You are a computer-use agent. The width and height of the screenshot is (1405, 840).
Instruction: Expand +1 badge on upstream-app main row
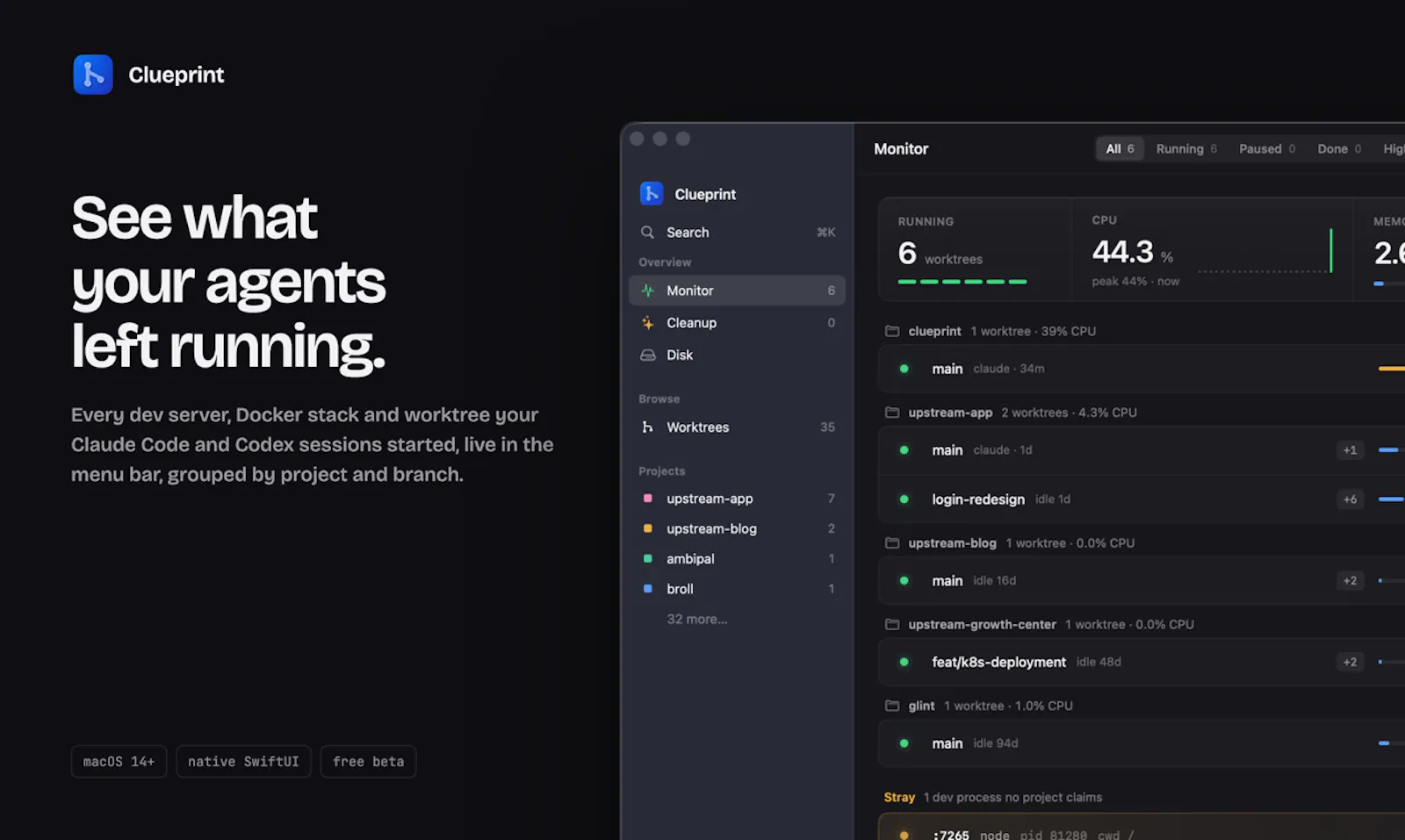click(x=1350, y=450)
